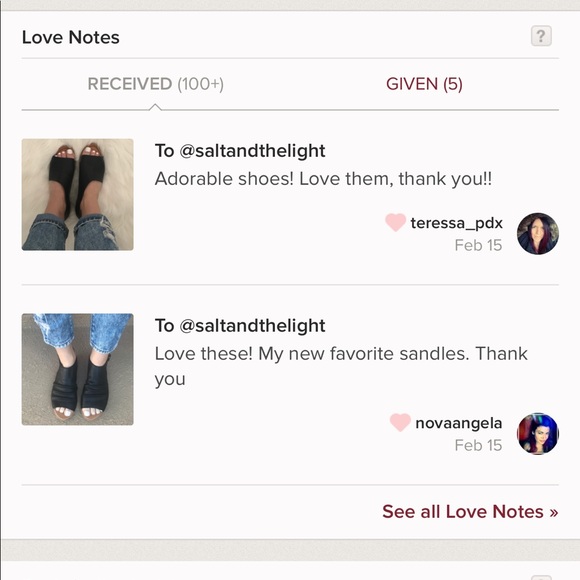View black sandals on white rug photo
This screenshot has width=580, height=580.
coord(78,195)
